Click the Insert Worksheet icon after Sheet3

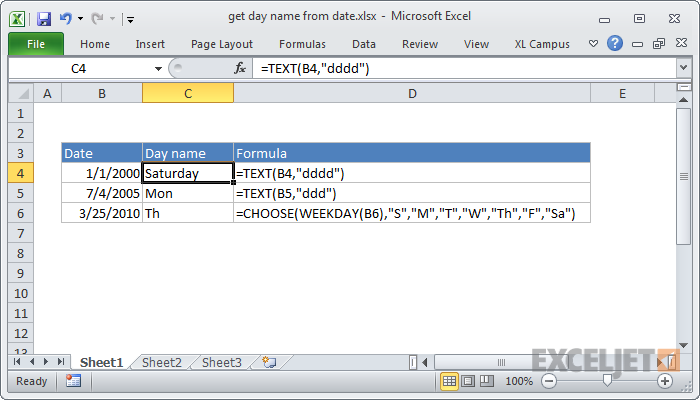[268, 362]
